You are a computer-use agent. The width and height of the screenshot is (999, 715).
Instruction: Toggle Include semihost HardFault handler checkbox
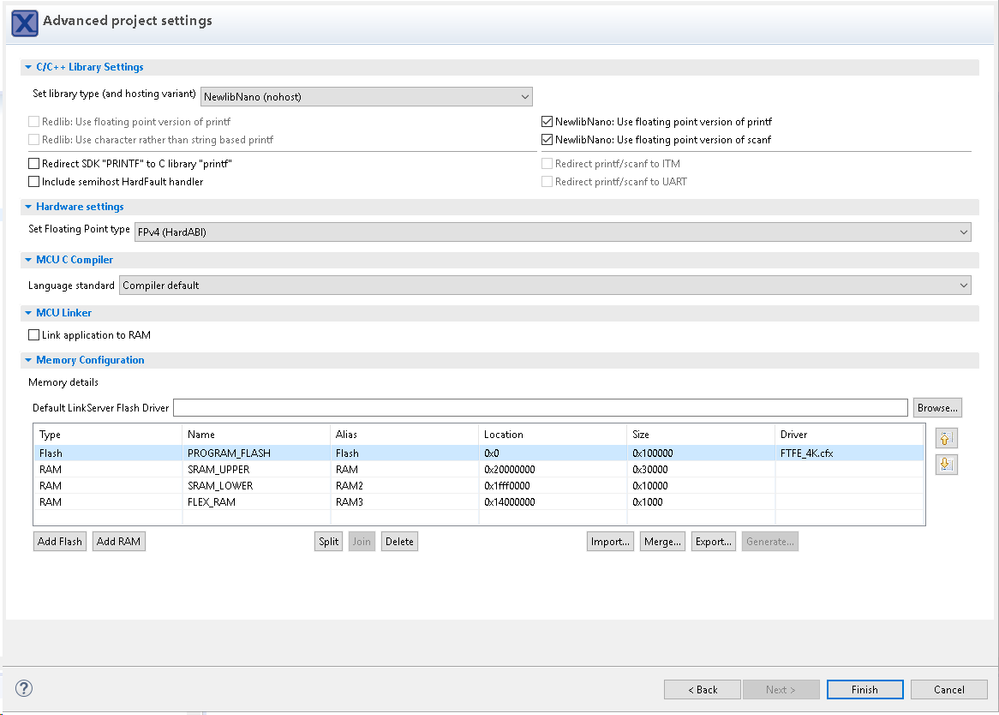coord(34,182)
